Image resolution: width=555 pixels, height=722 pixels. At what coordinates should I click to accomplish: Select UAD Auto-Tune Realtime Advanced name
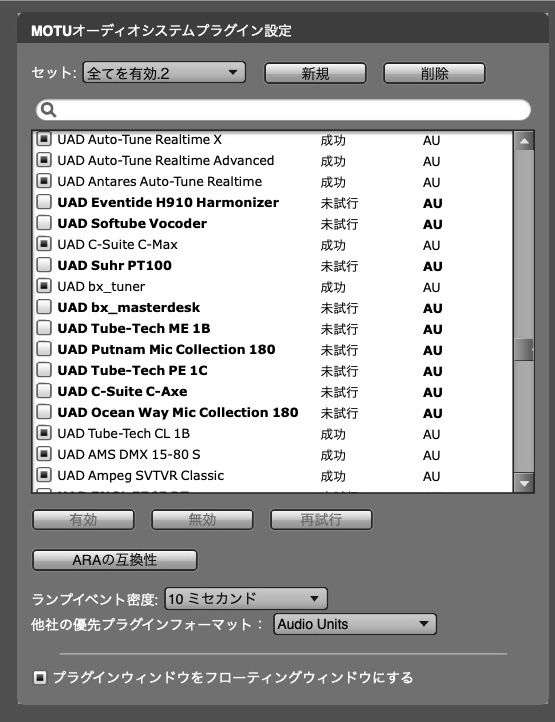tap(165, 160)
